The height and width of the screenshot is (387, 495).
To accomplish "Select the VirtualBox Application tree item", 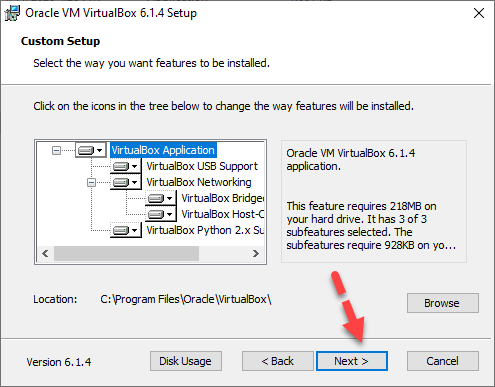I will pyautogui.click(x=163, y=150).
